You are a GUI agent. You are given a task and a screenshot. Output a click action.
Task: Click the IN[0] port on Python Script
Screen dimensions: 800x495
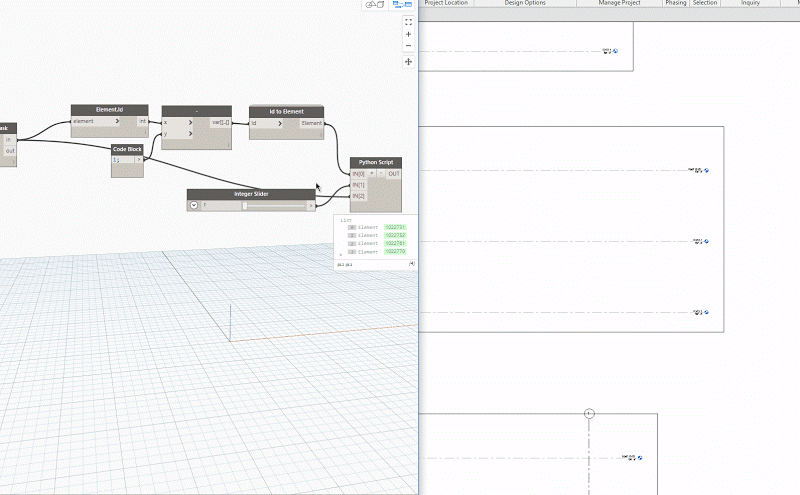pos(359,174)
